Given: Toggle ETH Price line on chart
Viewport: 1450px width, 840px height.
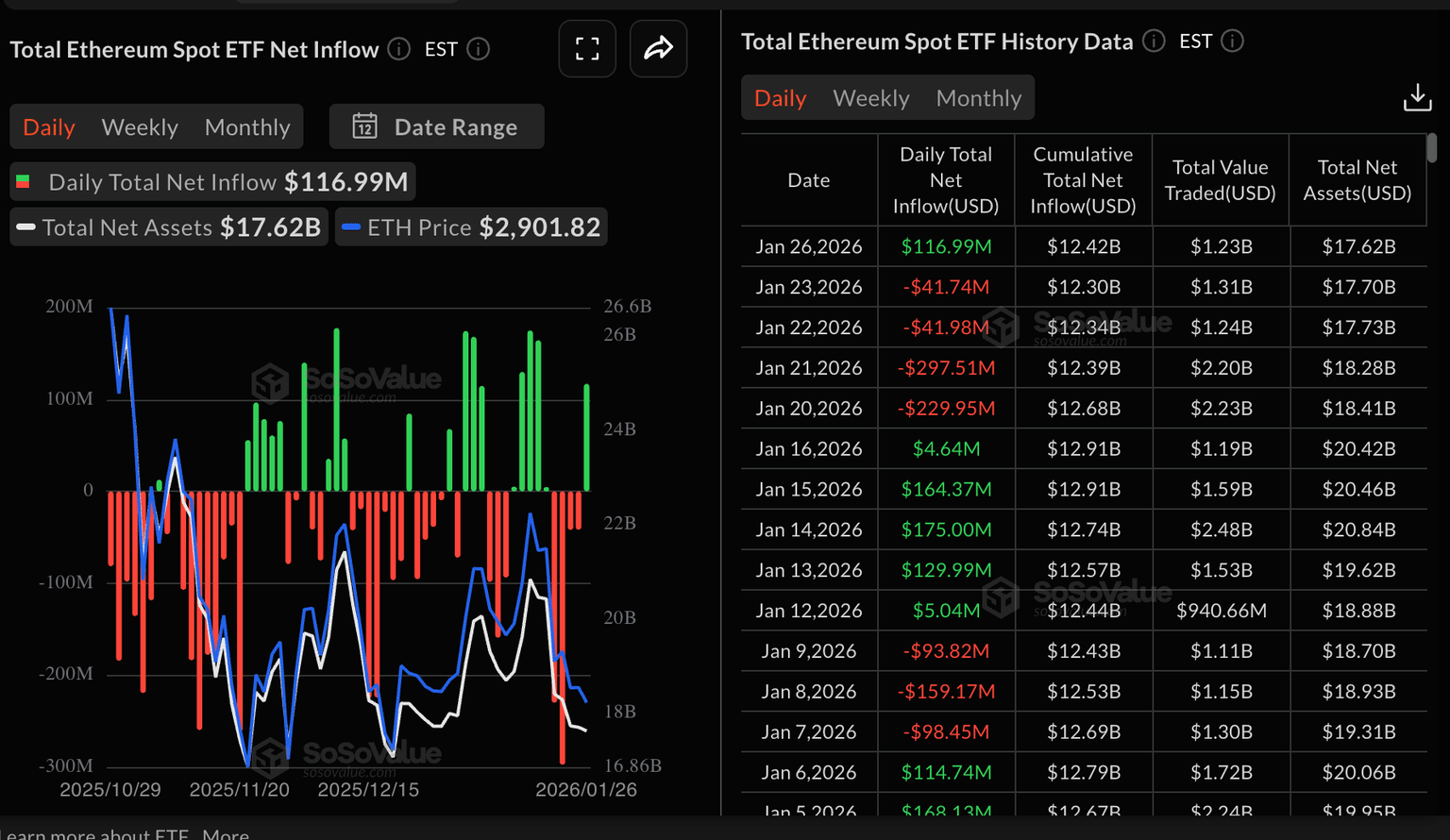Looking at the screenshot, I should pyautogui.click(x=470, y=227).
